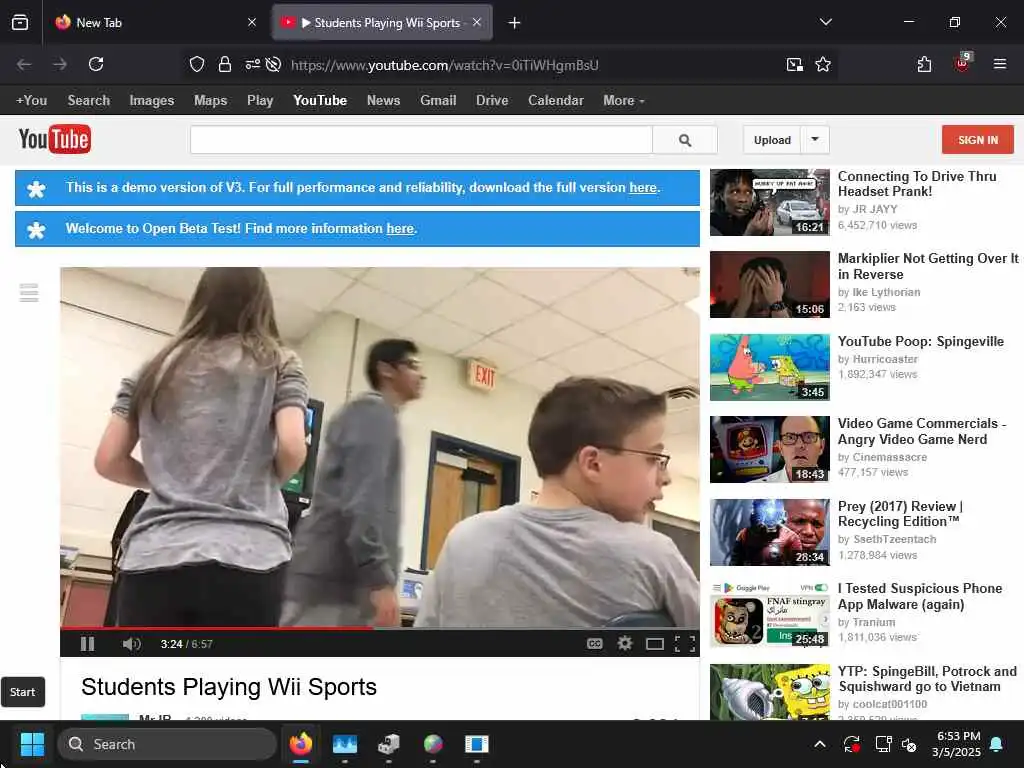Follow the 'here' link in Open Beta banner
Viewport: 1024px width, 768px height.
click(x=400, y=229)
